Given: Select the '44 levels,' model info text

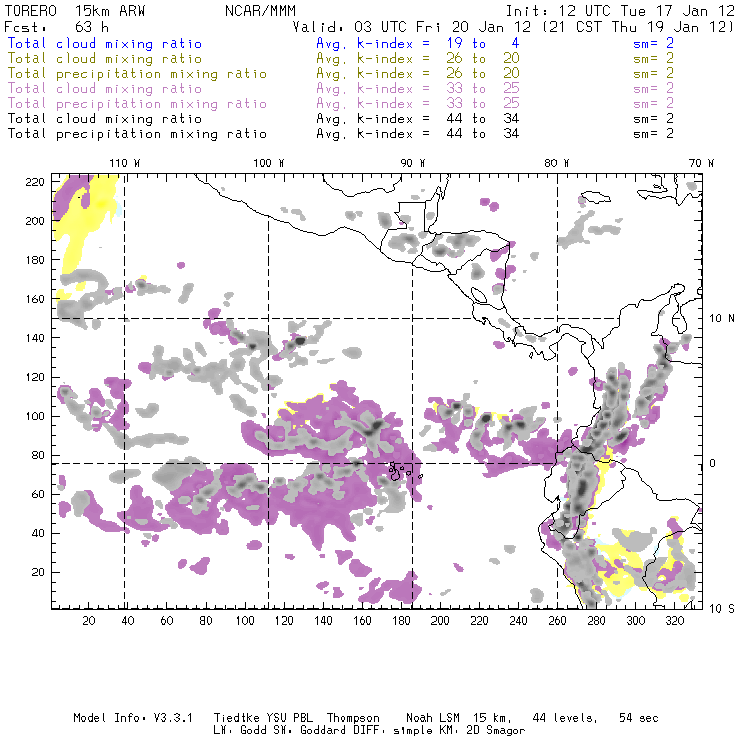Looking at the screenshot, I should click(x=565, y=718).
